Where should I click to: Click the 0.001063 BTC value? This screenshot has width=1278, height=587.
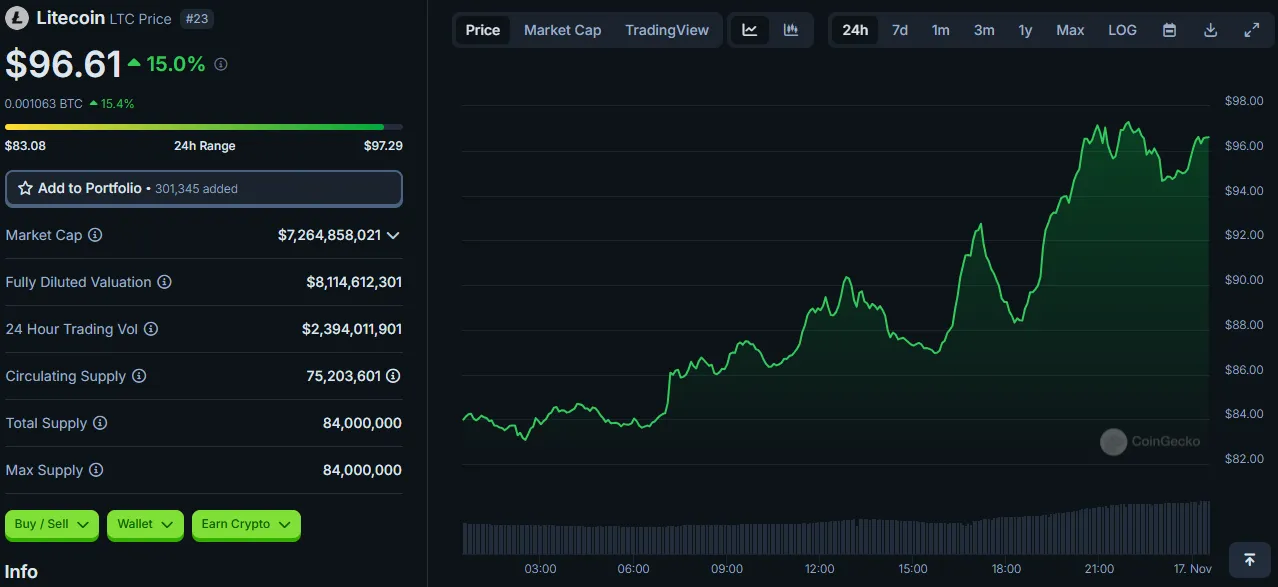[x=43, y=103]
